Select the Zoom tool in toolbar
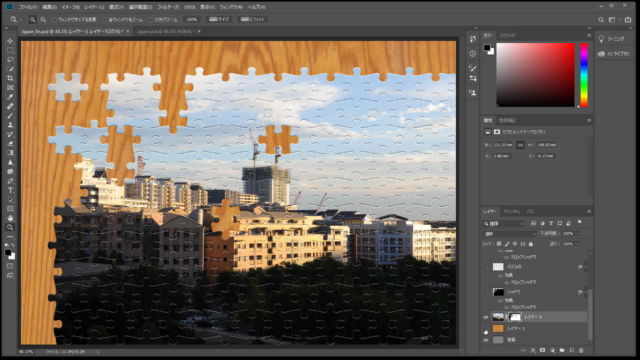 click(x=10, y=228)
